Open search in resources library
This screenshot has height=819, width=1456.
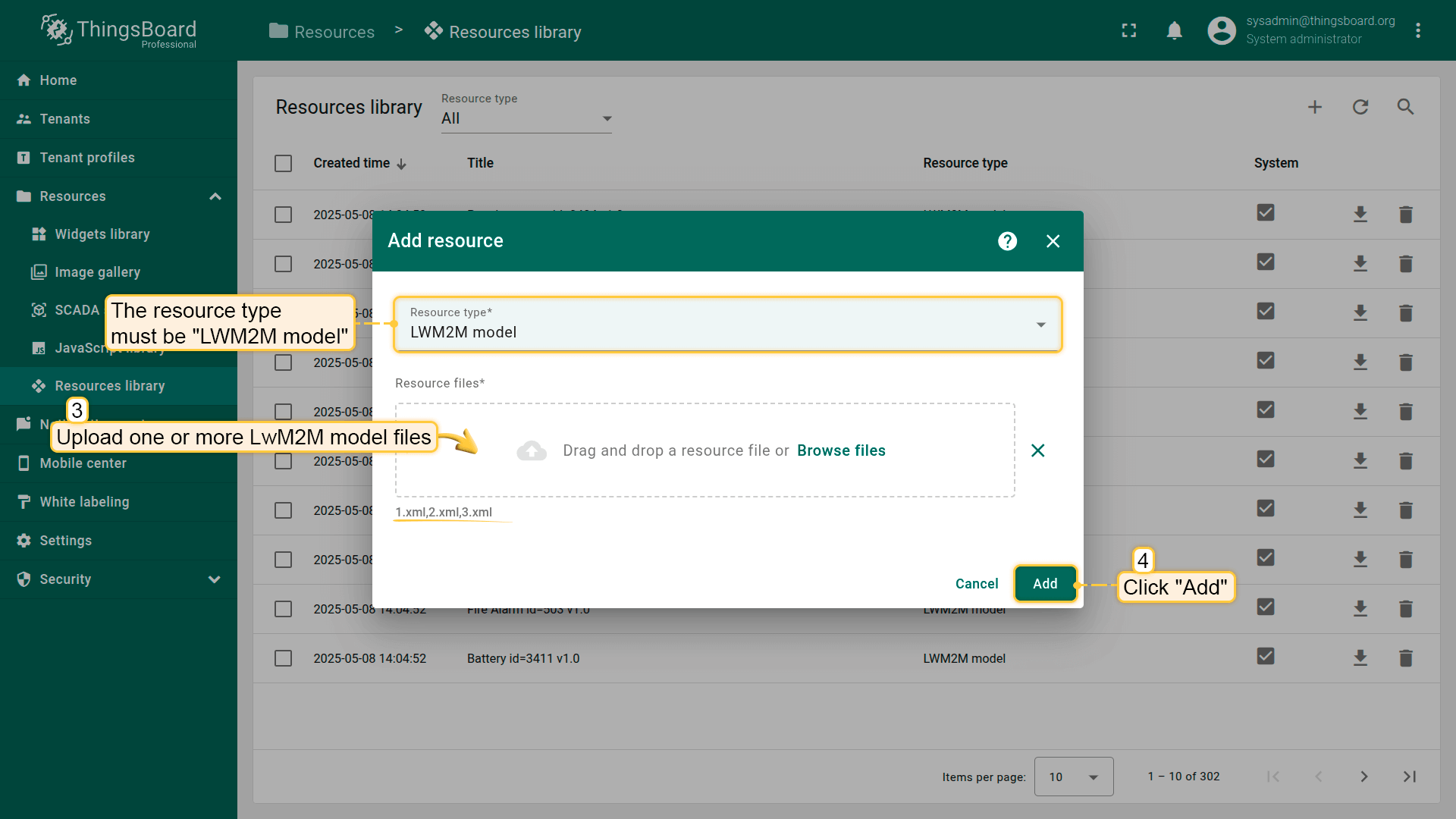click(1405, 107)
